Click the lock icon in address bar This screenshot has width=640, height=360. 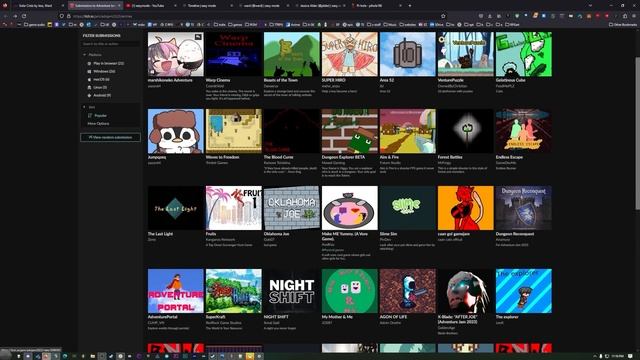[69, 16]
